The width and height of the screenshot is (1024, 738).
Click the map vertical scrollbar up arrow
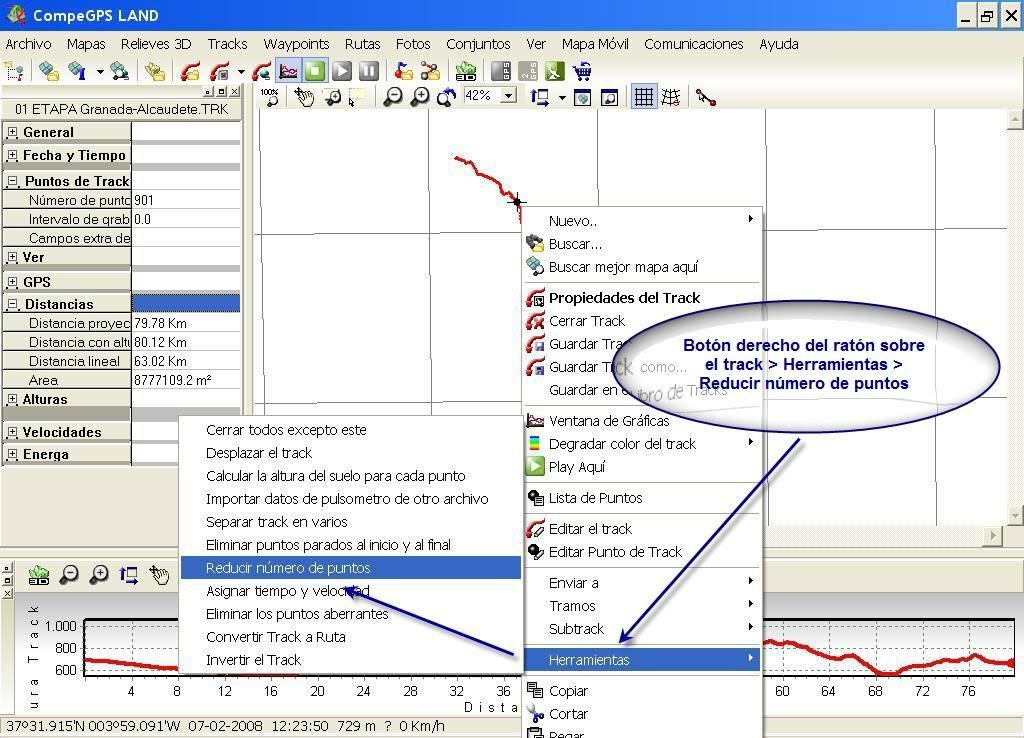[1016, 120]
